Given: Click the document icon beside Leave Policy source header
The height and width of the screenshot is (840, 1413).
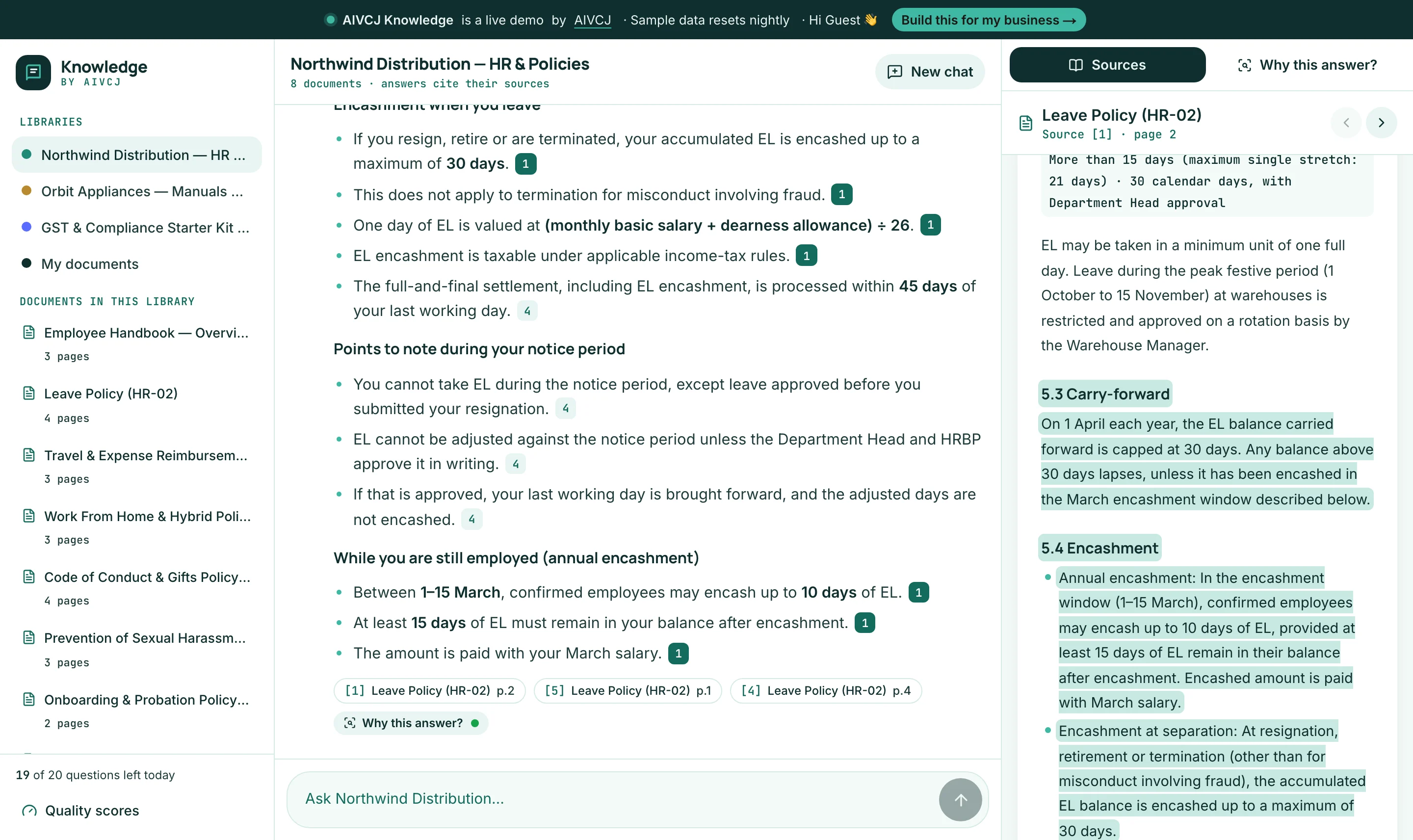Looking at the screenshot, I should 1026,123.
